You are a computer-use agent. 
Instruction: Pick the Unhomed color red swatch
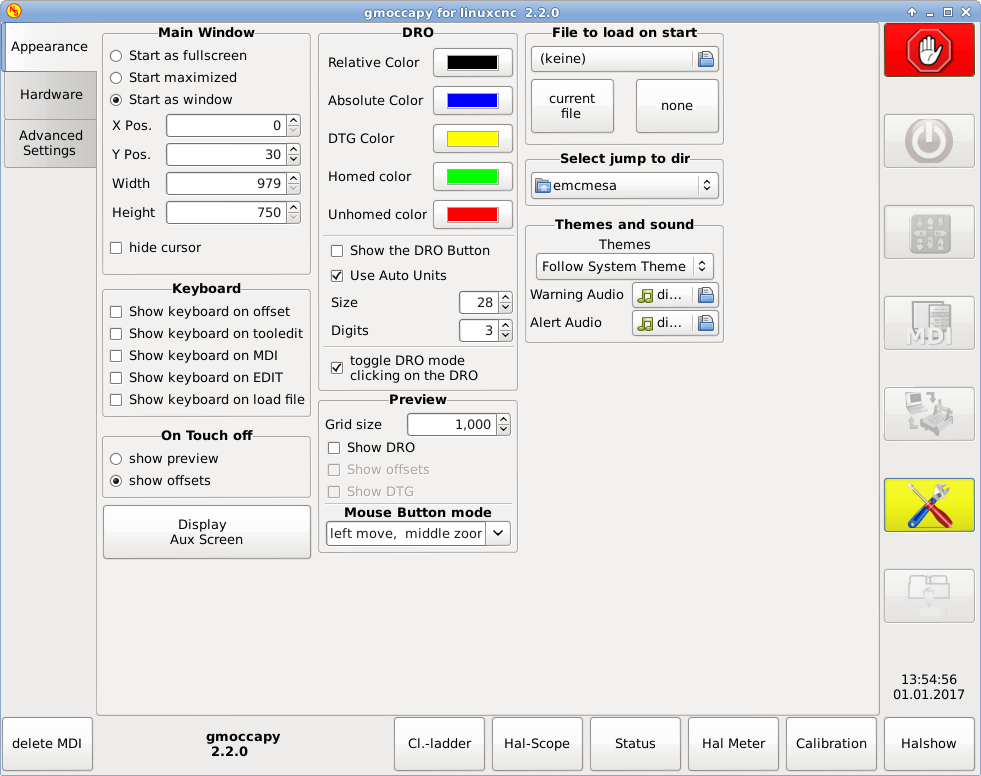tap(473, 215)
